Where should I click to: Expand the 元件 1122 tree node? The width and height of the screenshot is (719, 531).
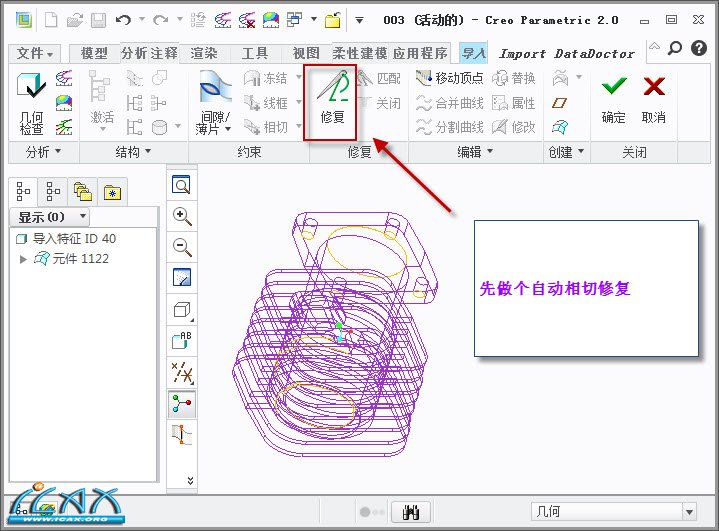point(24,259)
